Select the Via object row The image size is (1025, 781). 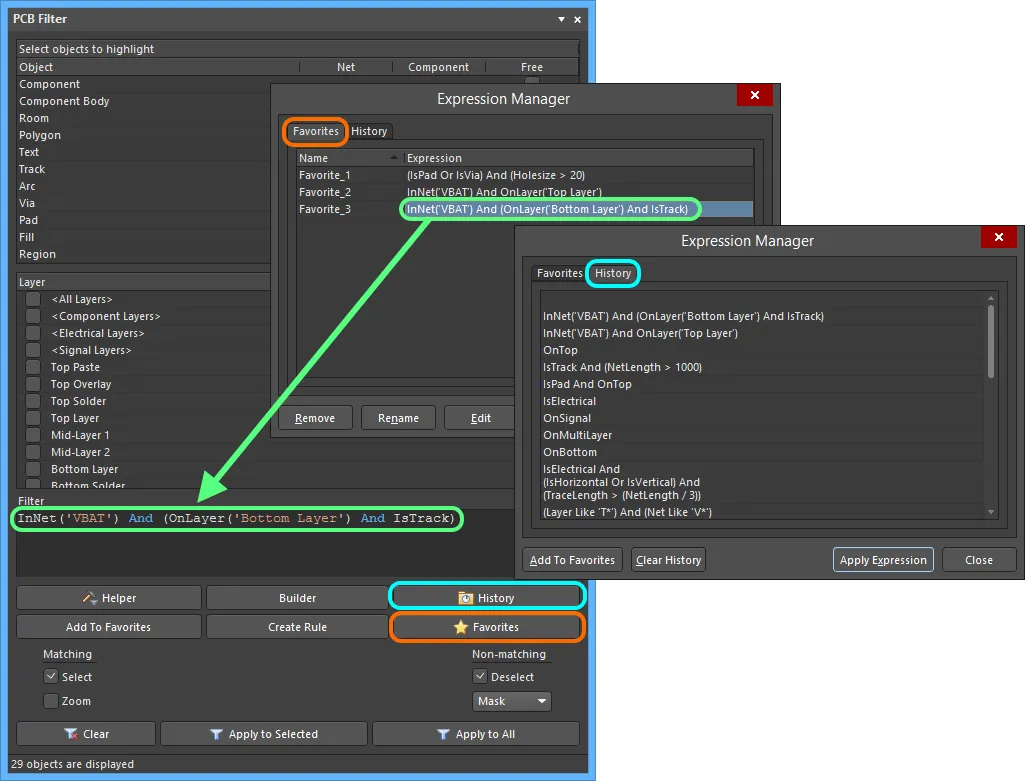click(x=144, y=203)
